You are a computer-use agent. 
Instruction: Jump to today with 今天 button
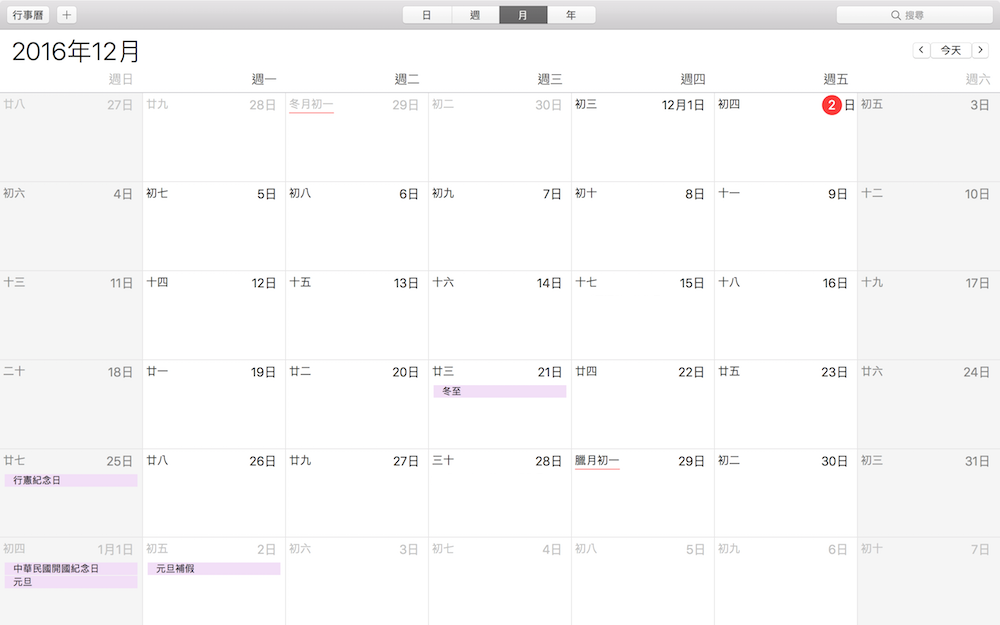pos(950,50)
